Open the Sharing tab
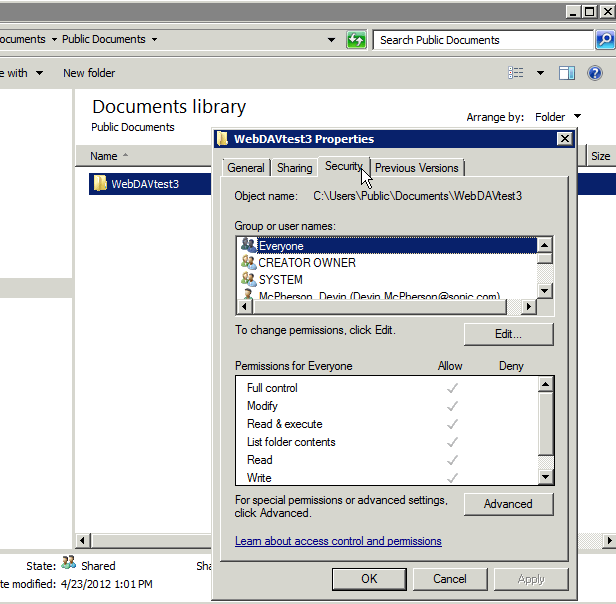 [294, 168]
